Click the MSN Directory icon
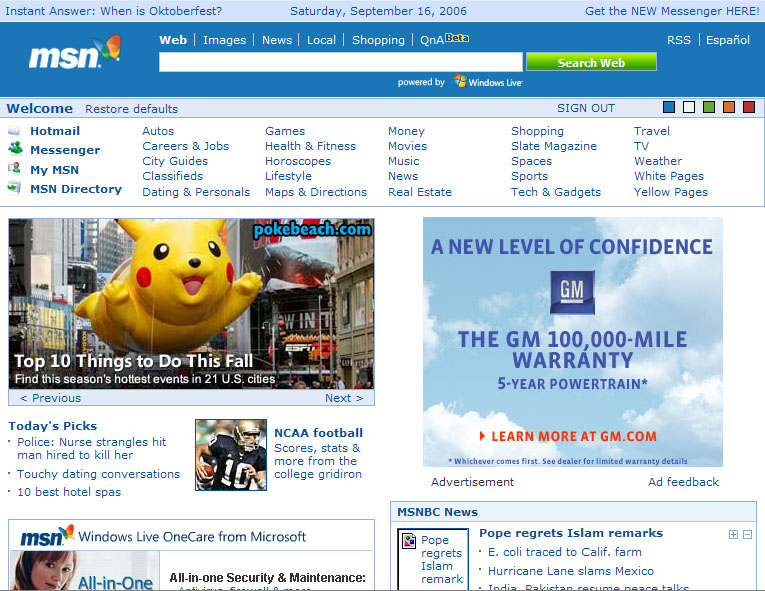The image size is (765, 591). click(x=15, y=187)
